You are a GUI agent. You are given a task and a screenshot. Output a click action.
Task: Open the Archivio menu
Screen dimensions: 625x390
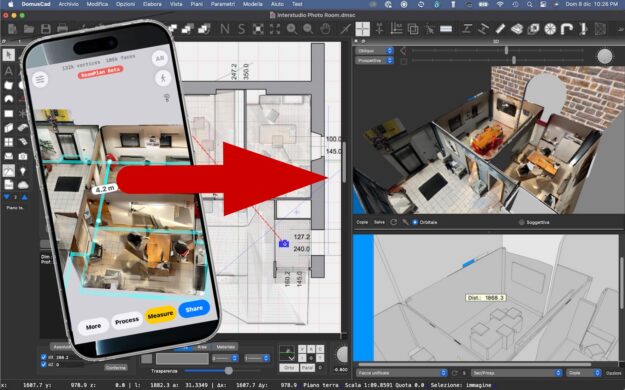69,4
